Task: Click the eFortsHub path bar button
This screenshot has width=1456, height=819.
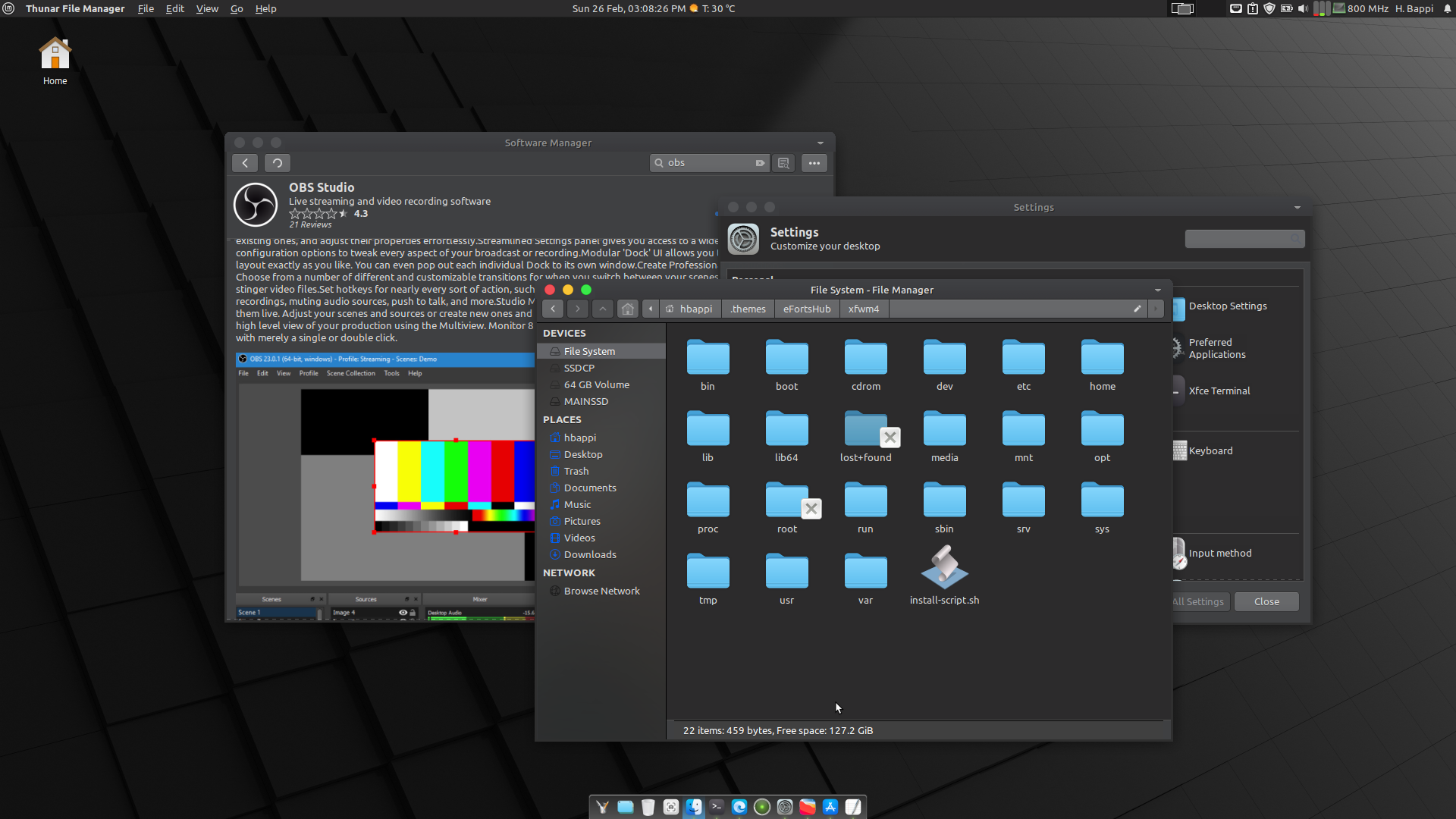Action: point(807,309)
